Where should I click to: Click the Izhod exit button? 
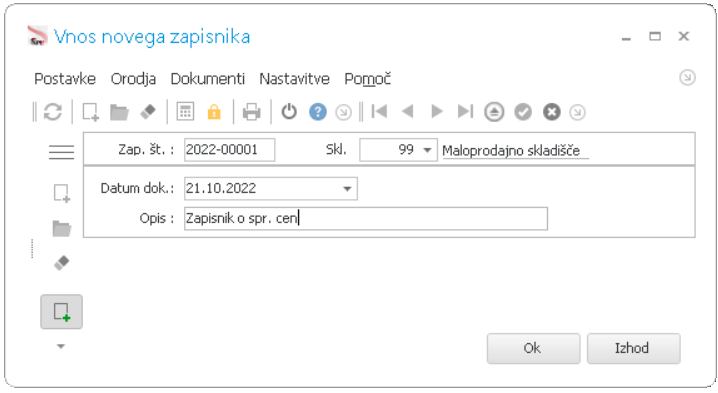634,349
